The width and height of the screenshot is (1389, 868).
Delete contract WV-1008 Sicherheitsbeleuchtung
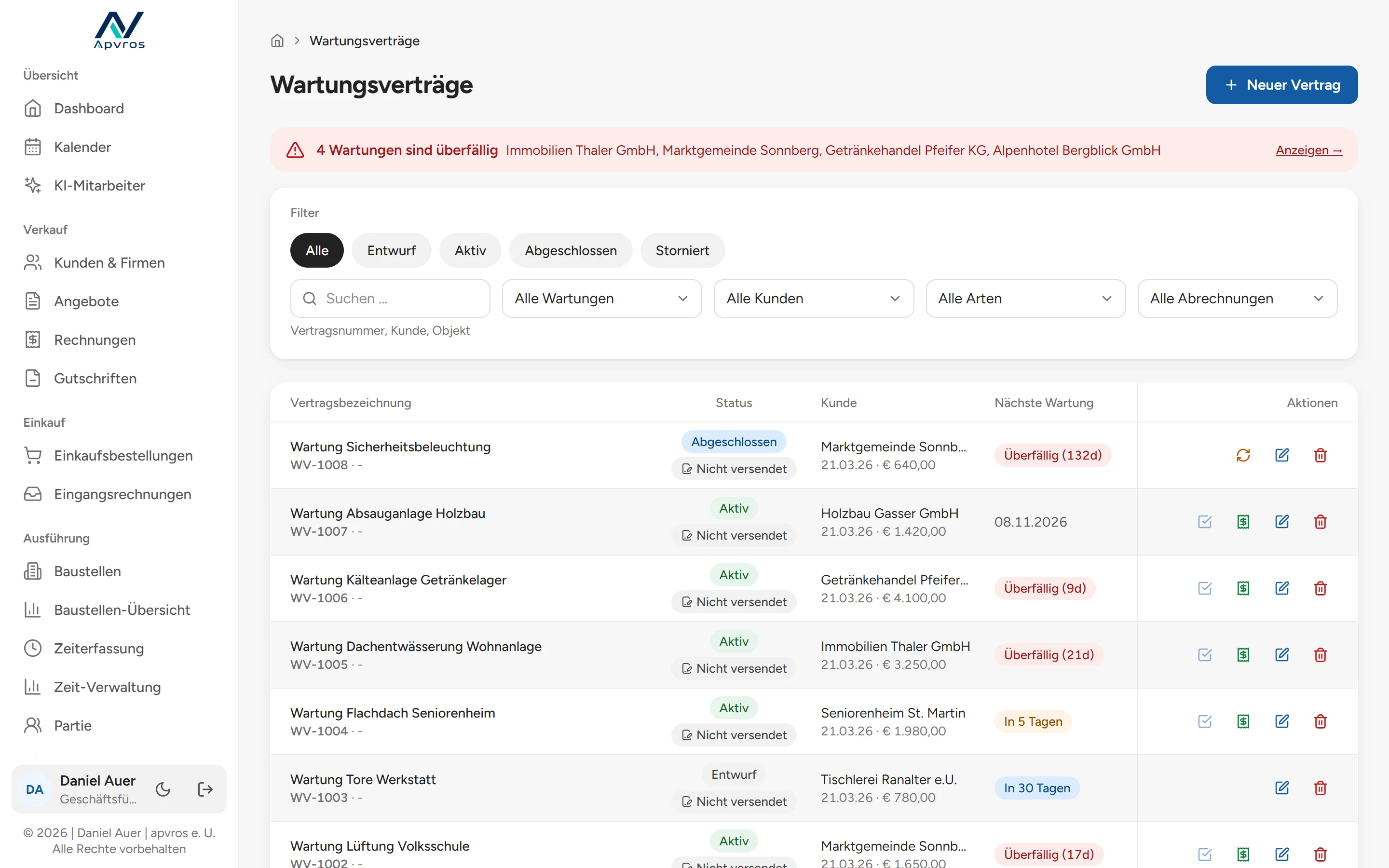point(1320,455)
